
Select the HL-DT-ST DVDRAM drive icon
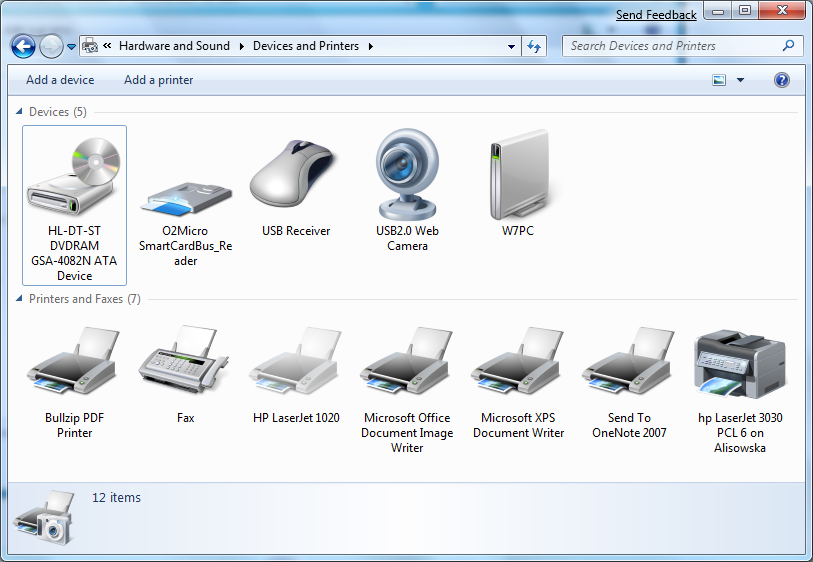tap(74, 176)
